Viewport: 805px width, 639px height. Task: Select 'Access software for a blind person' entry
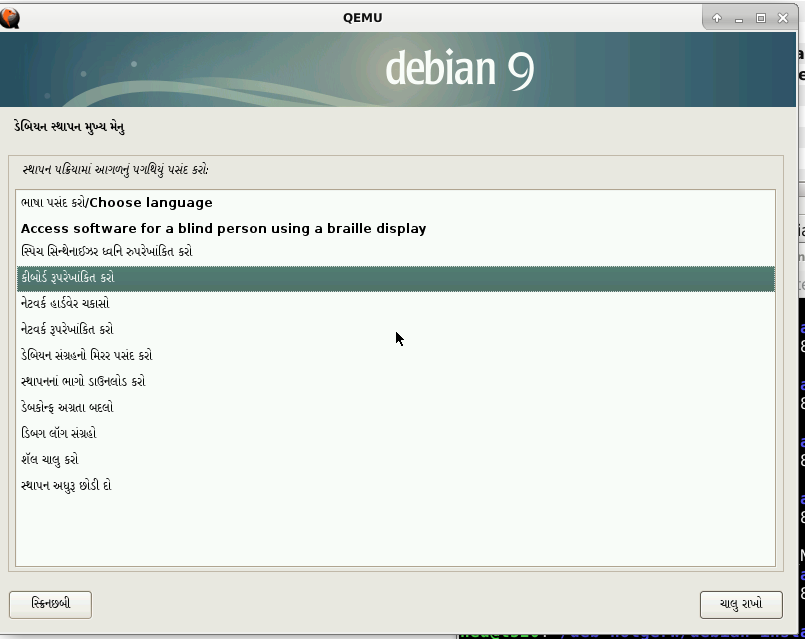[x=395, y=228]
